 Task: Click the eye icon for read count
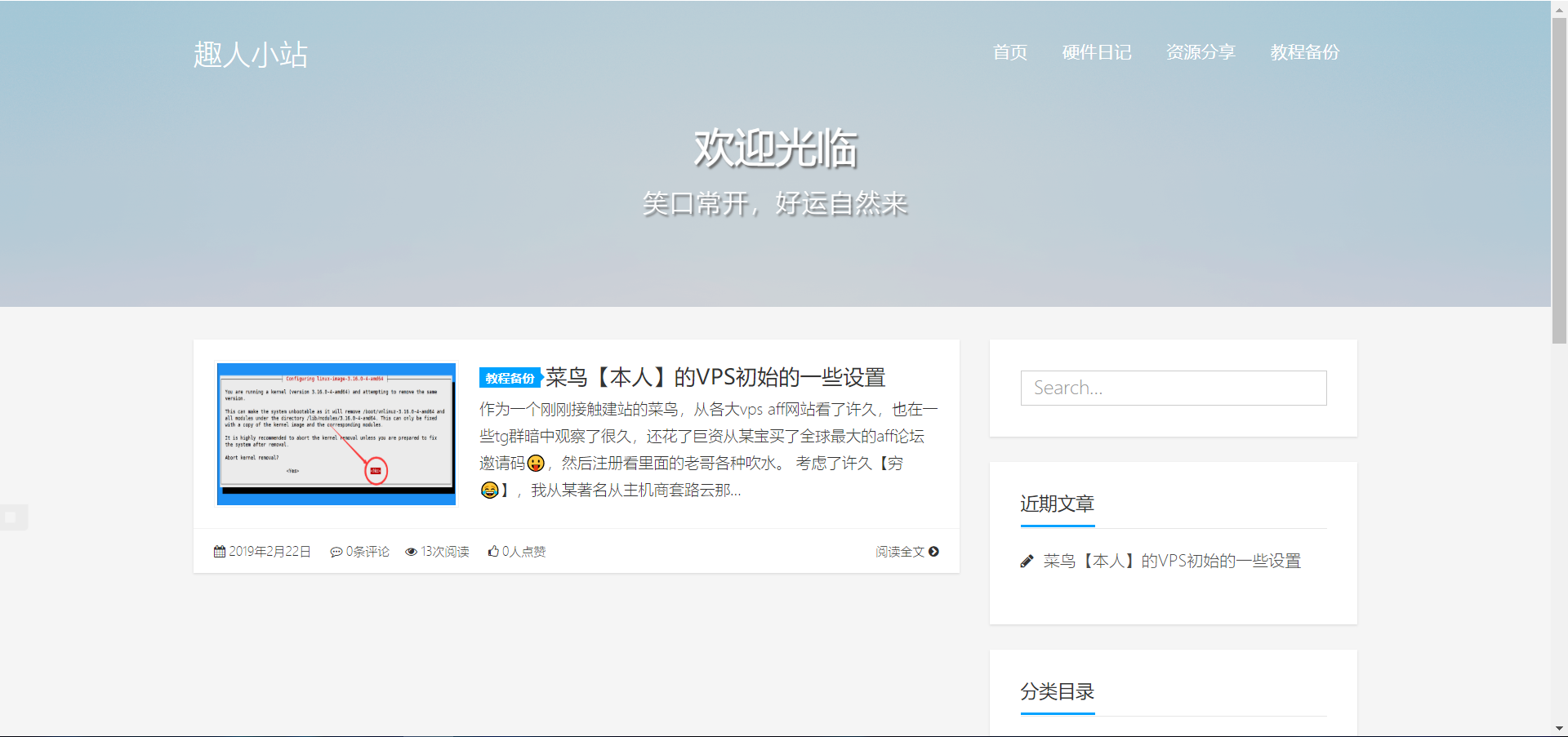[412, 553]
